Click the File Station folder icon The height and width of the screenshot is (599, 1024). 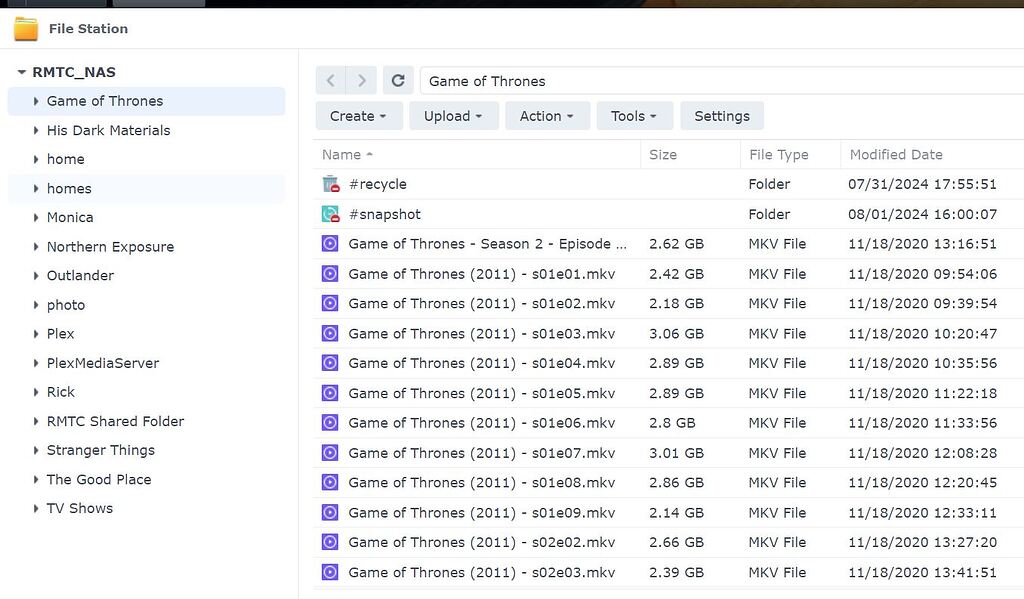click(x=26, y=29)
